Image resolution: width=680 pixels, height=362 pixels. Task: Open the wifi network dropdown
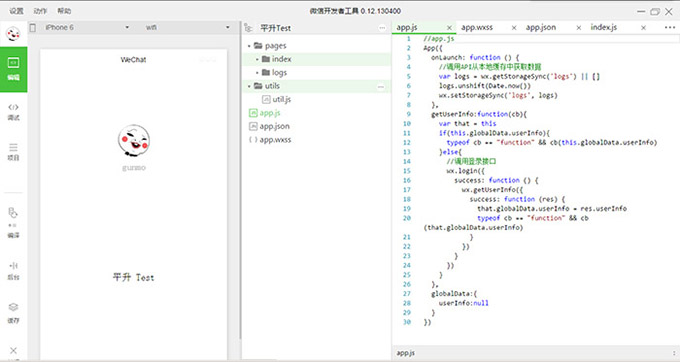(x=187, y=27)
